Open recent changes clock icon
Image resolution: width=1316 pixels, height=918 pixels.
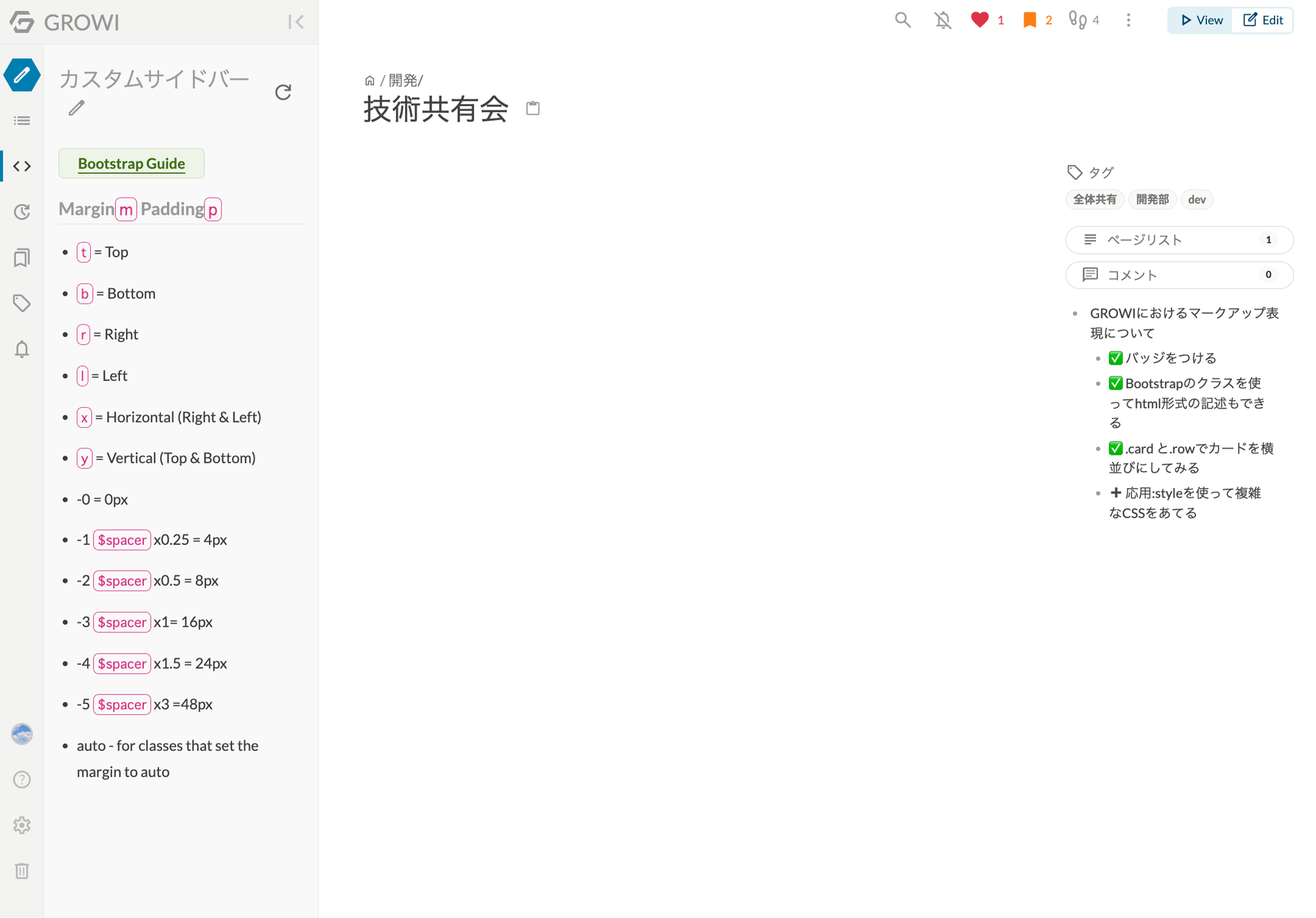22,212
